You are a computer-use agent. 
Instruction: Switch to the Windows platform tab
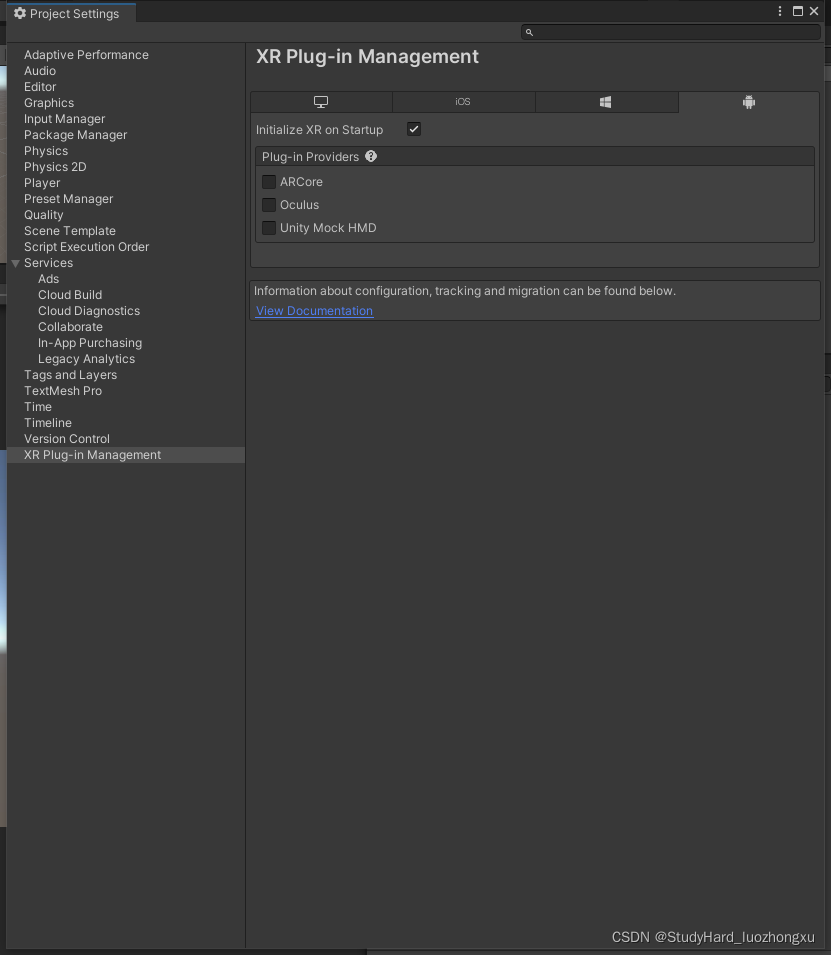click(606, 102)
